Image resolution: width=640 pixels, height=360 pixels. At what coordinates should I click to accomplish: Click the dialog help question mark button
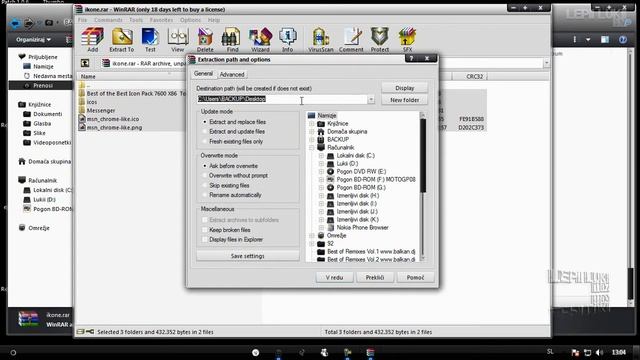tap(411, 58)
